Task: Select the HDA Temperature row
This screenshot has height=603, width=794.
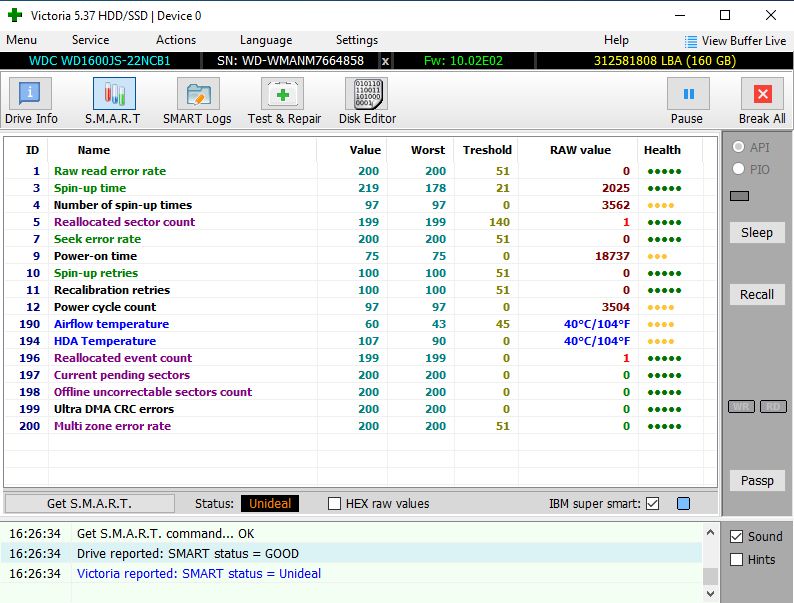Action: [x=361, y=341]
